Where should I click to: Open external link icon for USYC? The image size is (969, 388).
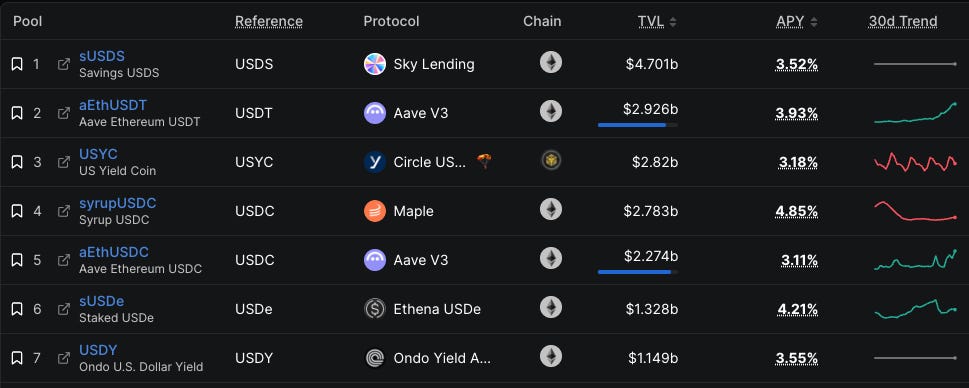pos(64,162)
